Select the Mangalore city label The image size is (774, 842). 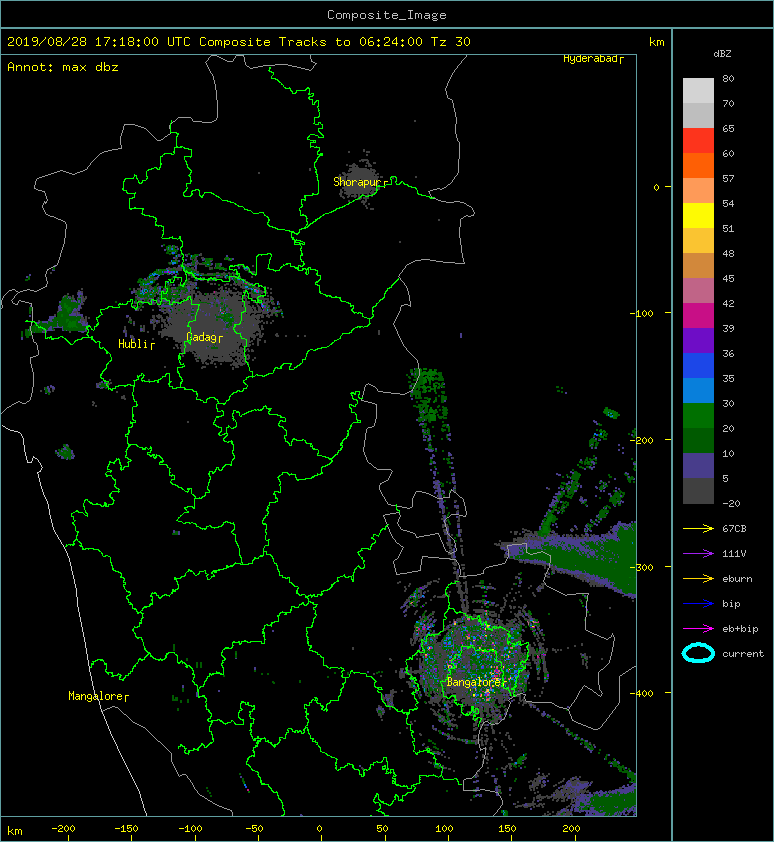point(98,696)
